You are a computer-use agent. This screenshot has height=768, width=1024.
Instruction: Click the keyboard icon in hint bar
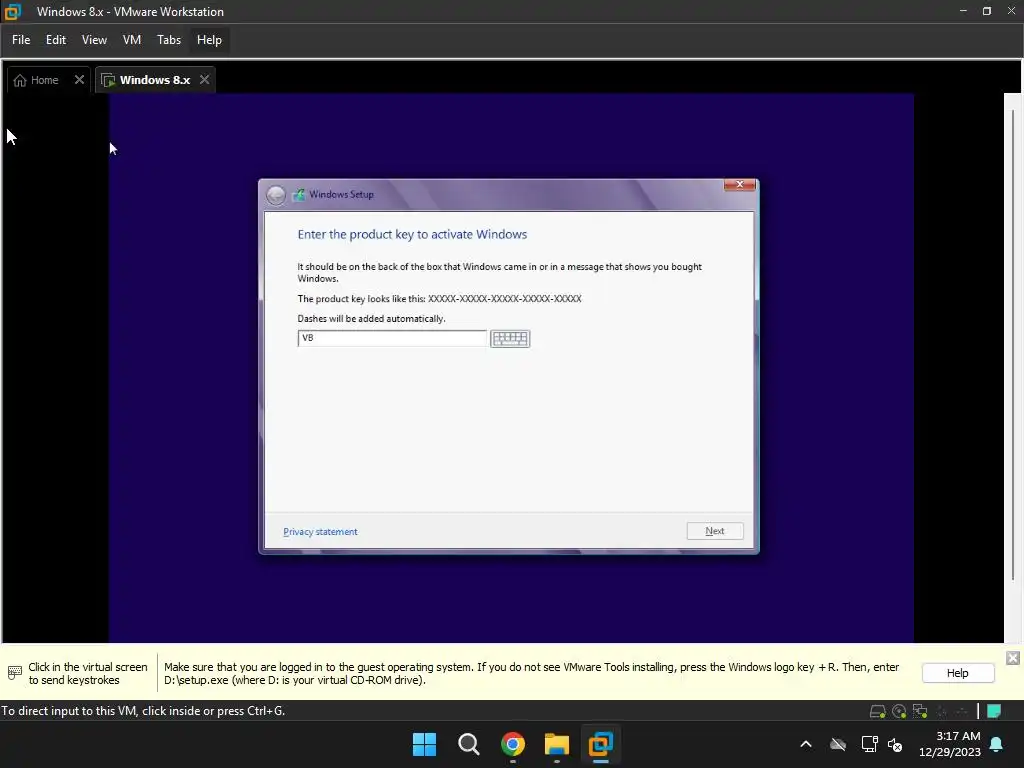click(x=14, y=673)
